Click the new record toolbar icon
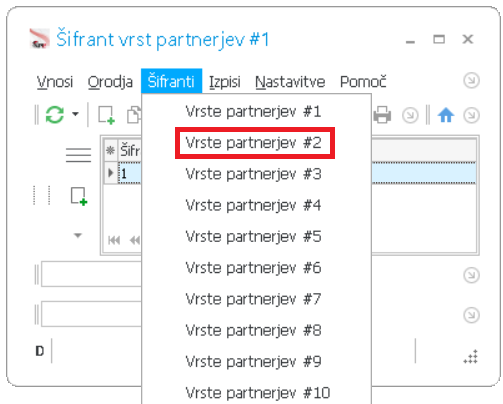The width and height of the screenshot is (503, 404). (x=106, y=115)
